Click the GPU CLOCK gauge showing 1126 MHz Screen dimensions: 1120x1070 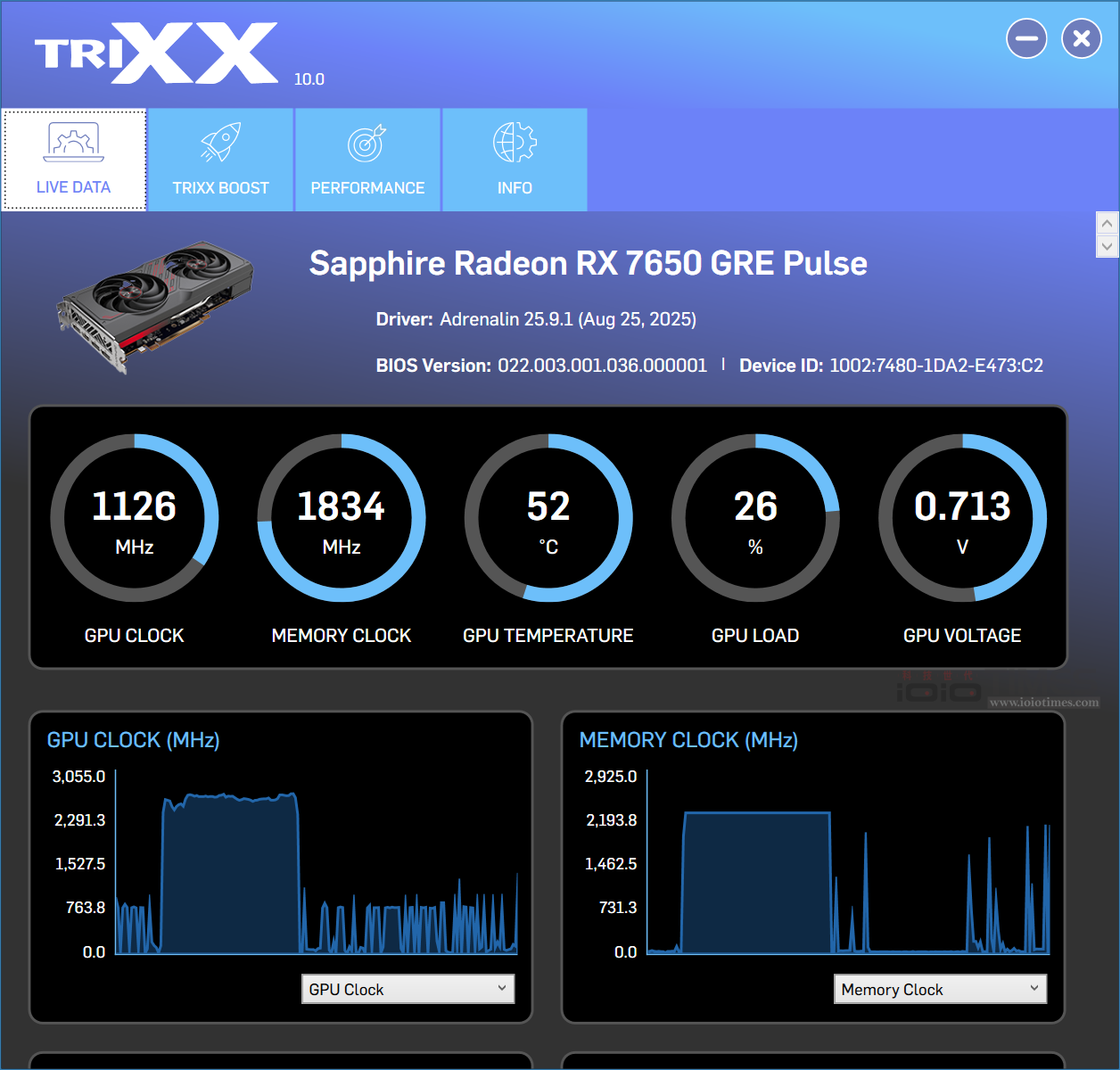point(135,518)
